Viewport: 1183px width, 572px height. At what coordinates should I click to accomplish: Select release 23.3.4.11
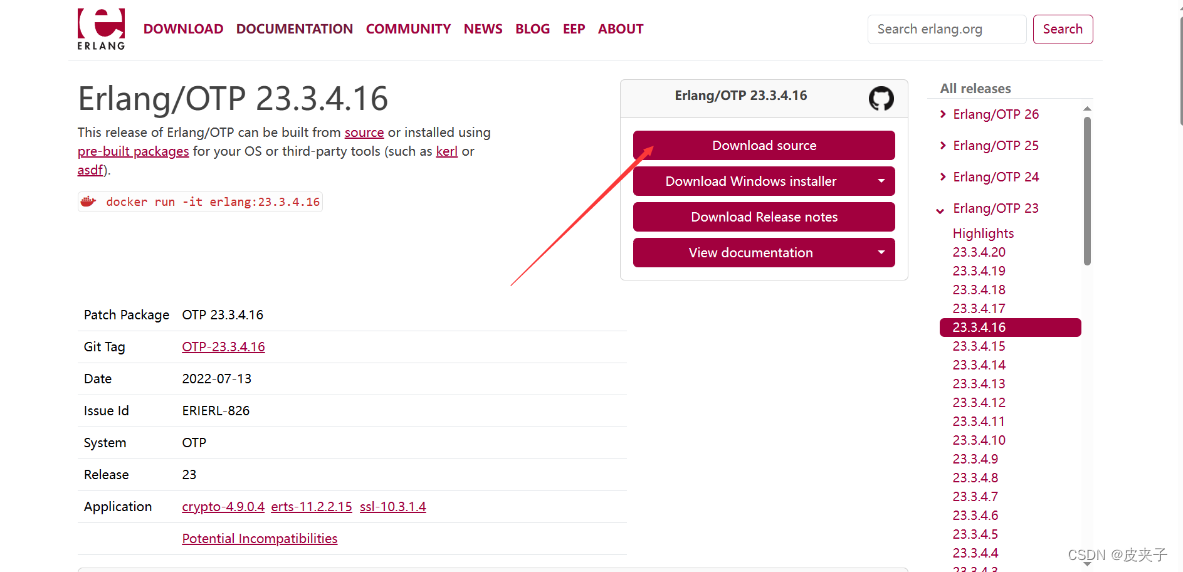coord(979,421)
